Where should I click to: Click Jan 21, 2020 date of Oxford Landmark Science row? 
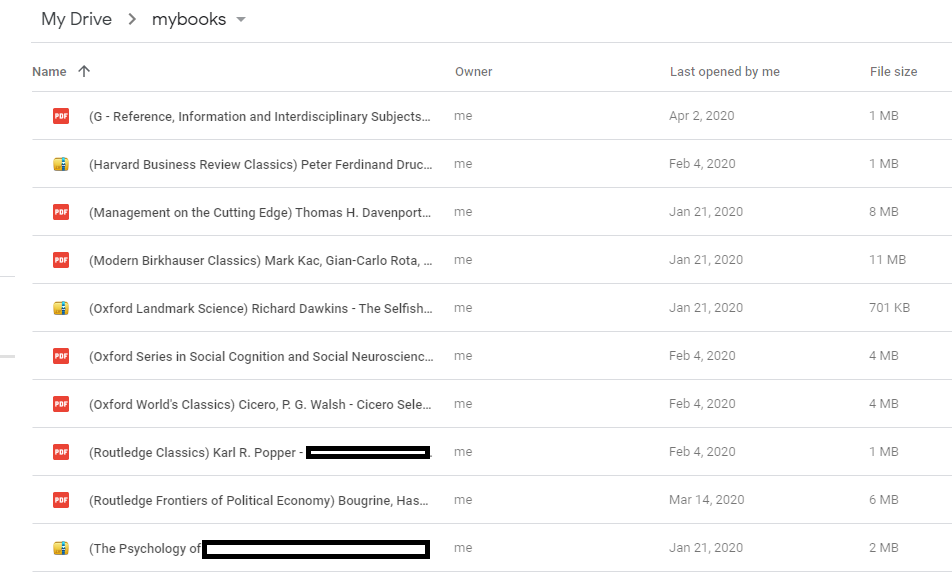pyautogui.click(x=706, y=308)
